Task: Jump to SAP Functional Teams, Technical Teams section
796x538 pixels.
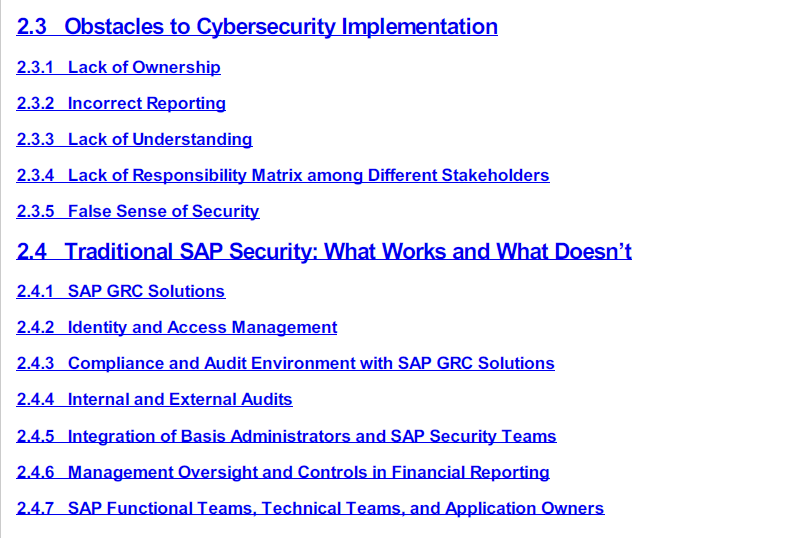Action: click(335, 508)
